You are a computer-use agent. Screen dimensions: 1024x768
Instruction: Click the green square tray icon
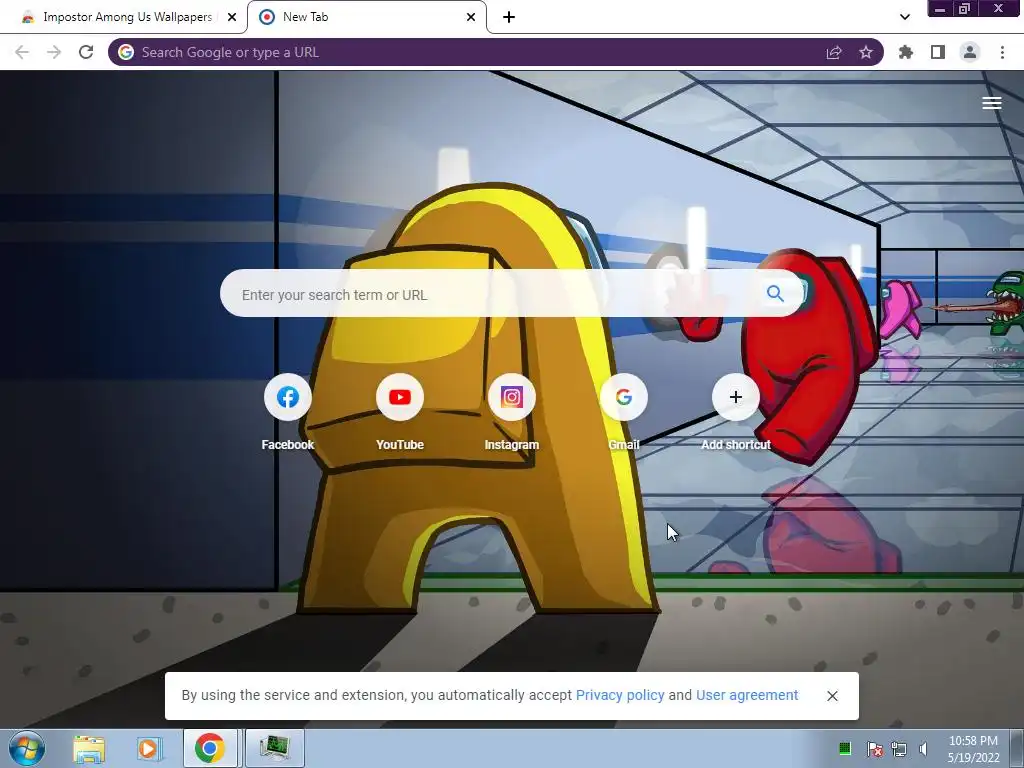[x=844, y=748]
